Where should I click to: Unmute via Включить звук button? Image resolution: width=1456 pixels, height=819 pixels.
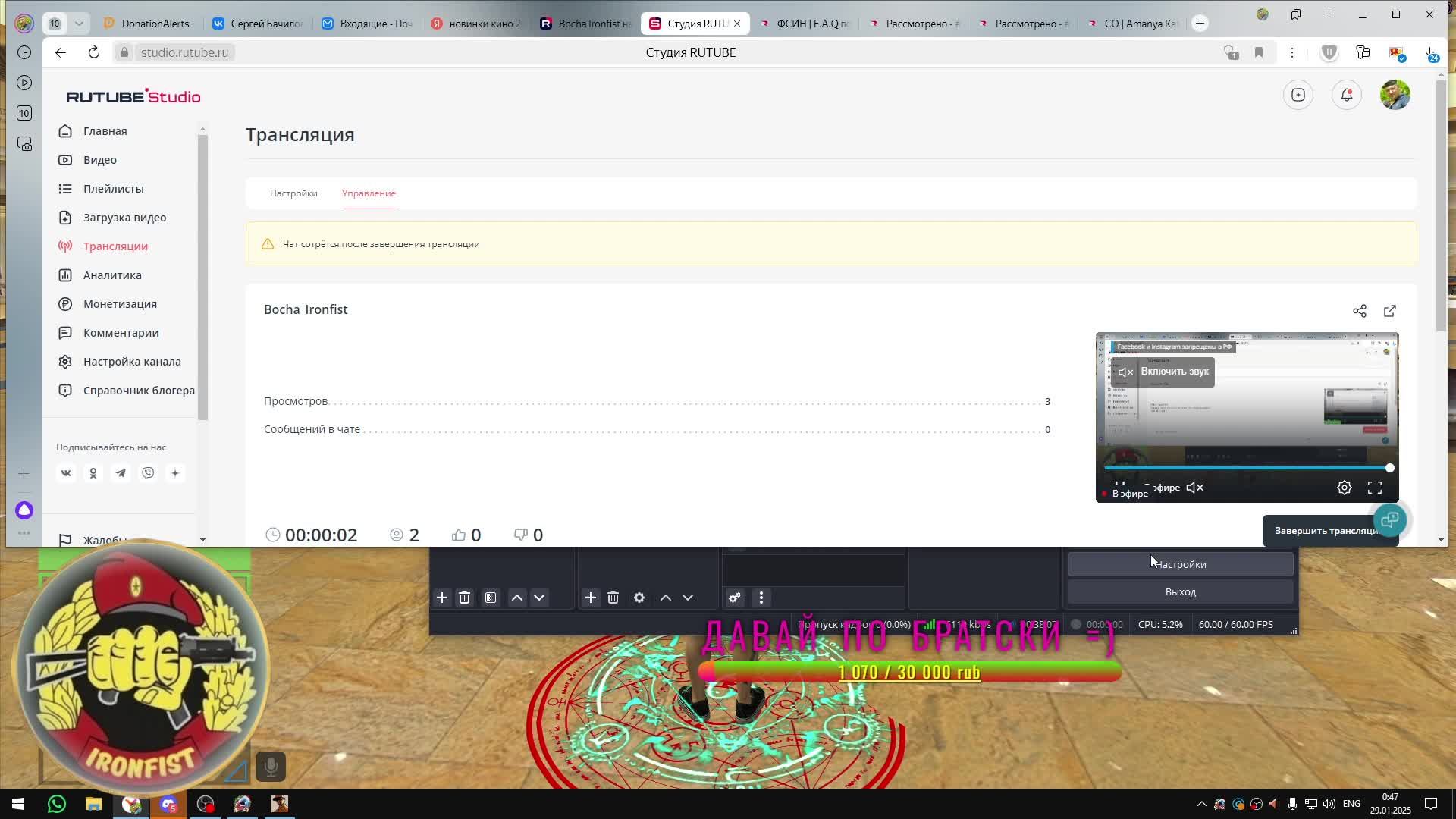point(1163,372)
